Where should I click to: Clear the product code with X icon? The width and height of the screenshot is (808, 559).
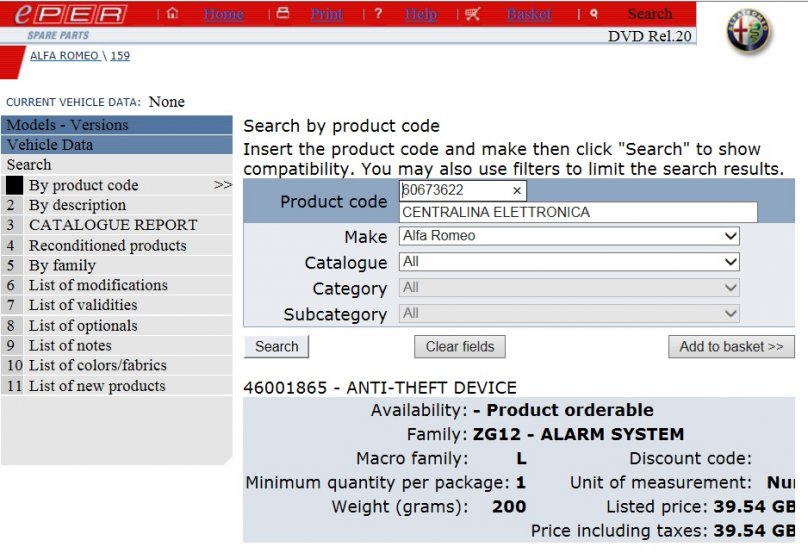(517, 190)
